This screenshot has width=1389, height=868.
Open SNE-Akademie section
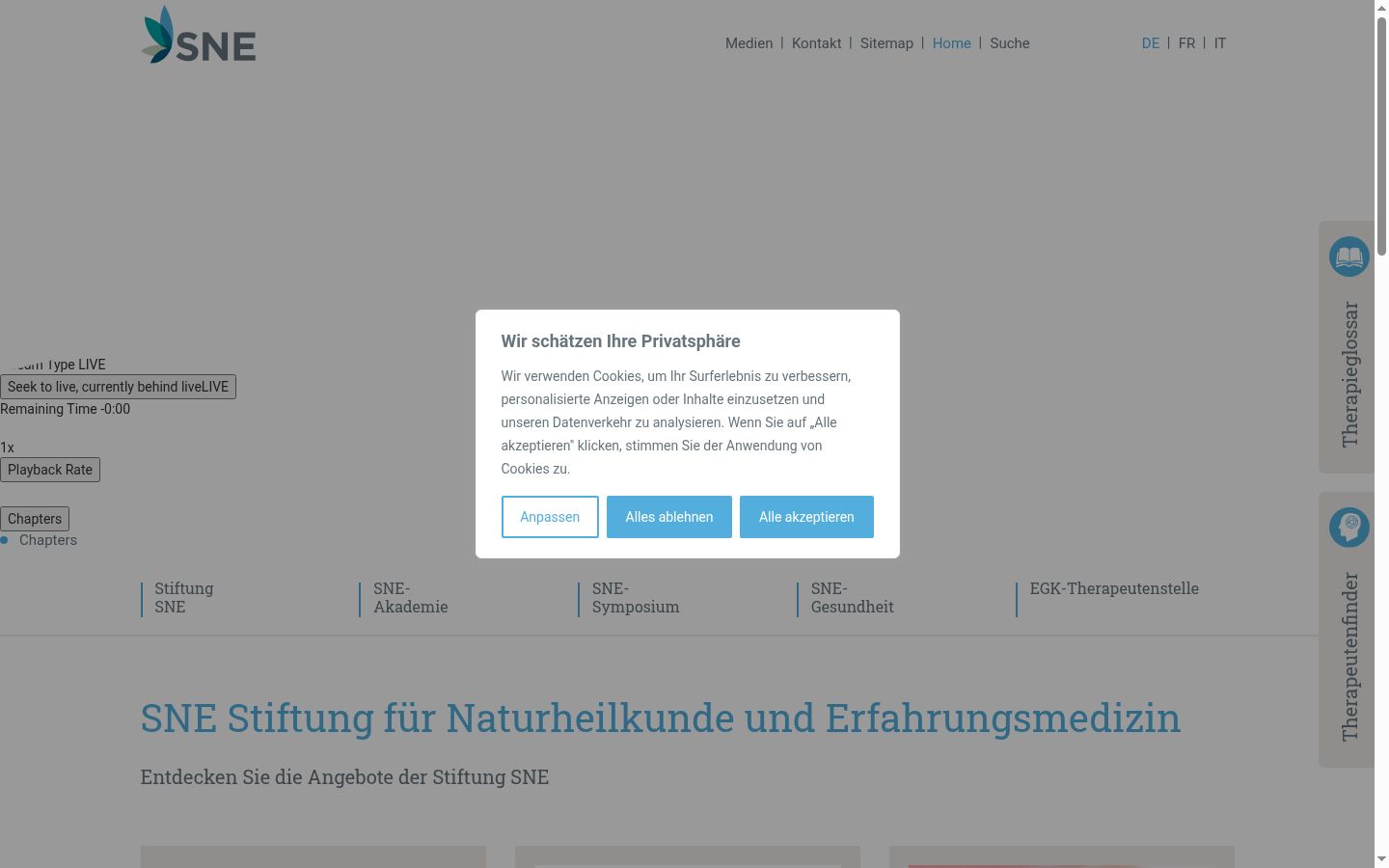coord(411,598)
